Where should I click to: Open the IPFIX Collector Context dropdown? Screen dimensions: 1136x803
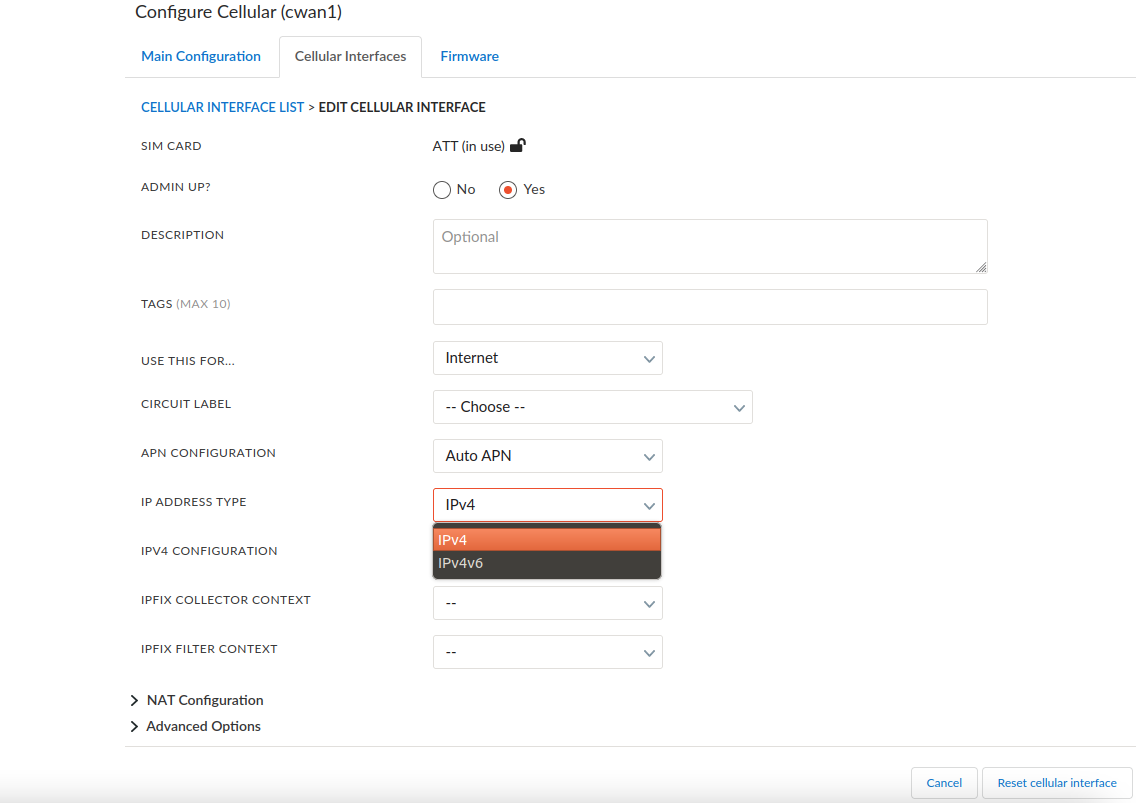click(547, 602)
